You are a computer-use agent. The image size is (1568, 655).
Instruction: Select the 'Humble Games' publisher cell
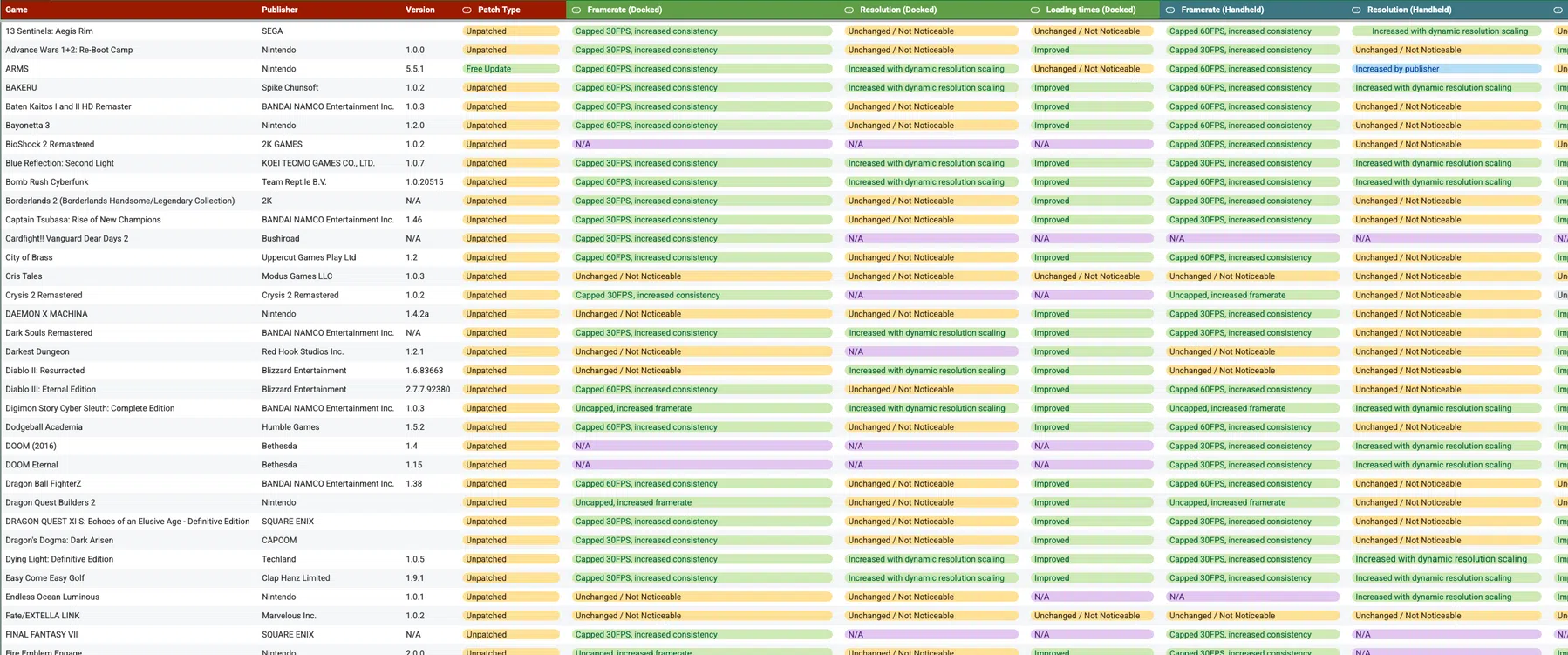click(290, 427)
